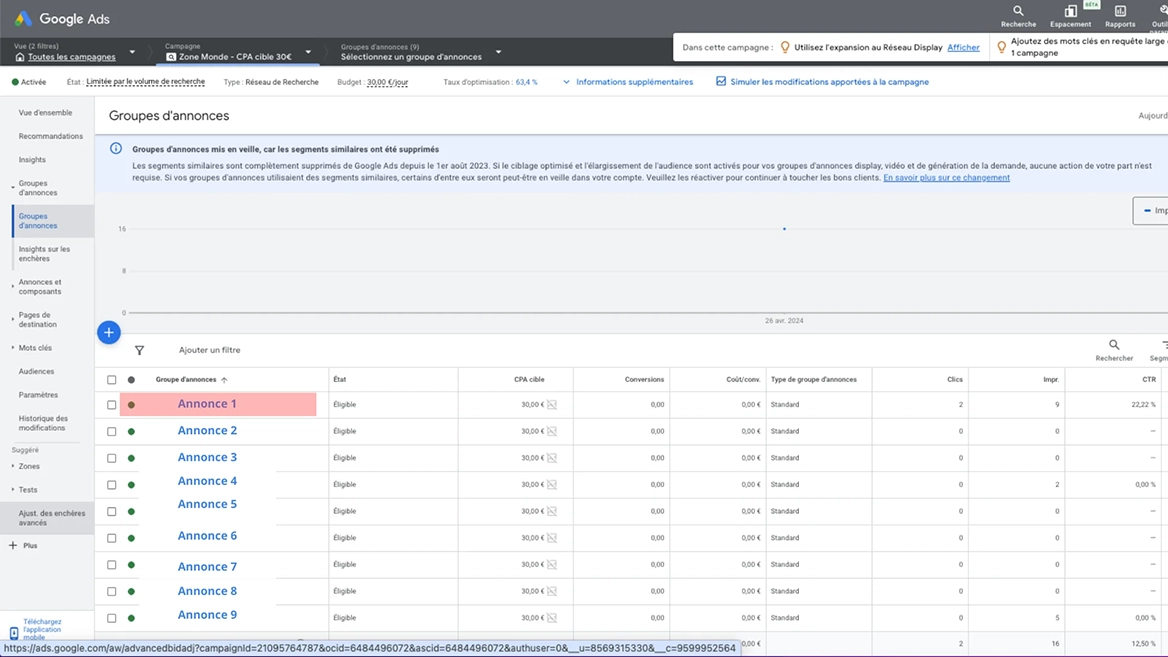The image size is (1168, 657).
Task: Click the lightbulb icon next to Réseau Display tip
Action: tap(784, 47)
